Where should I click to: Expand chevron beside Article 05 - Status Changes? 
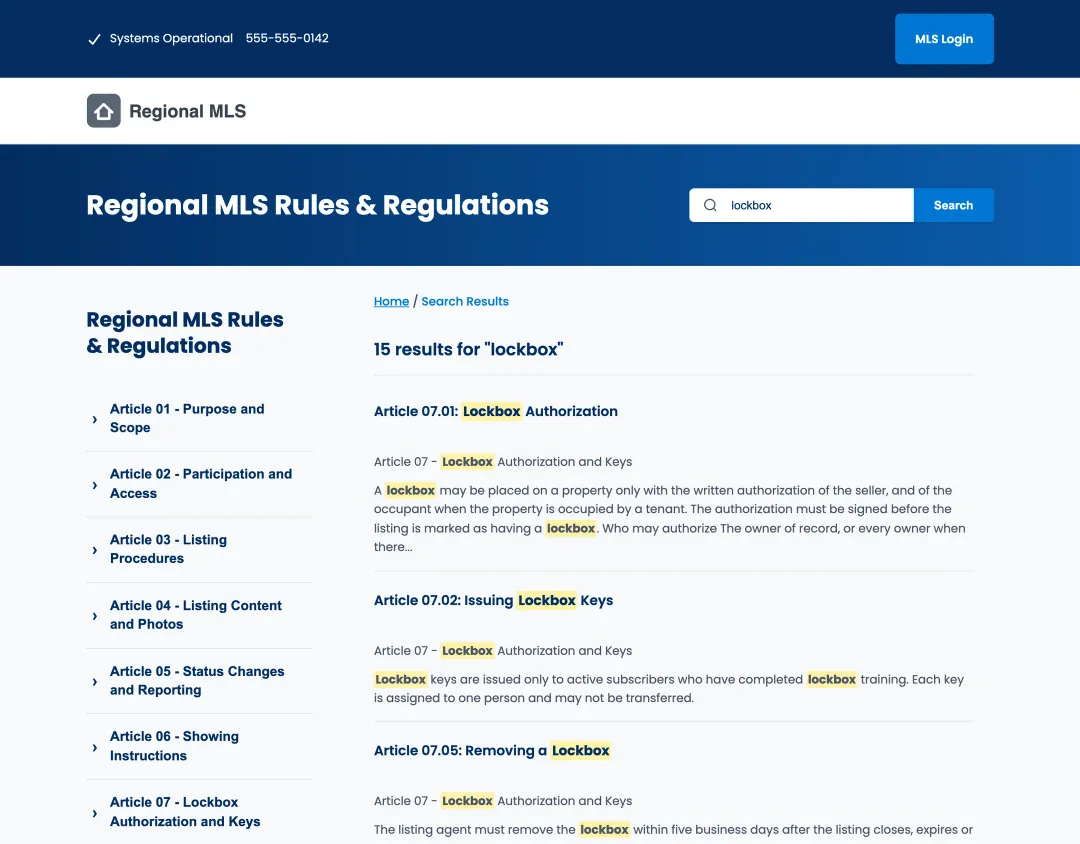(x=95, y=681)
